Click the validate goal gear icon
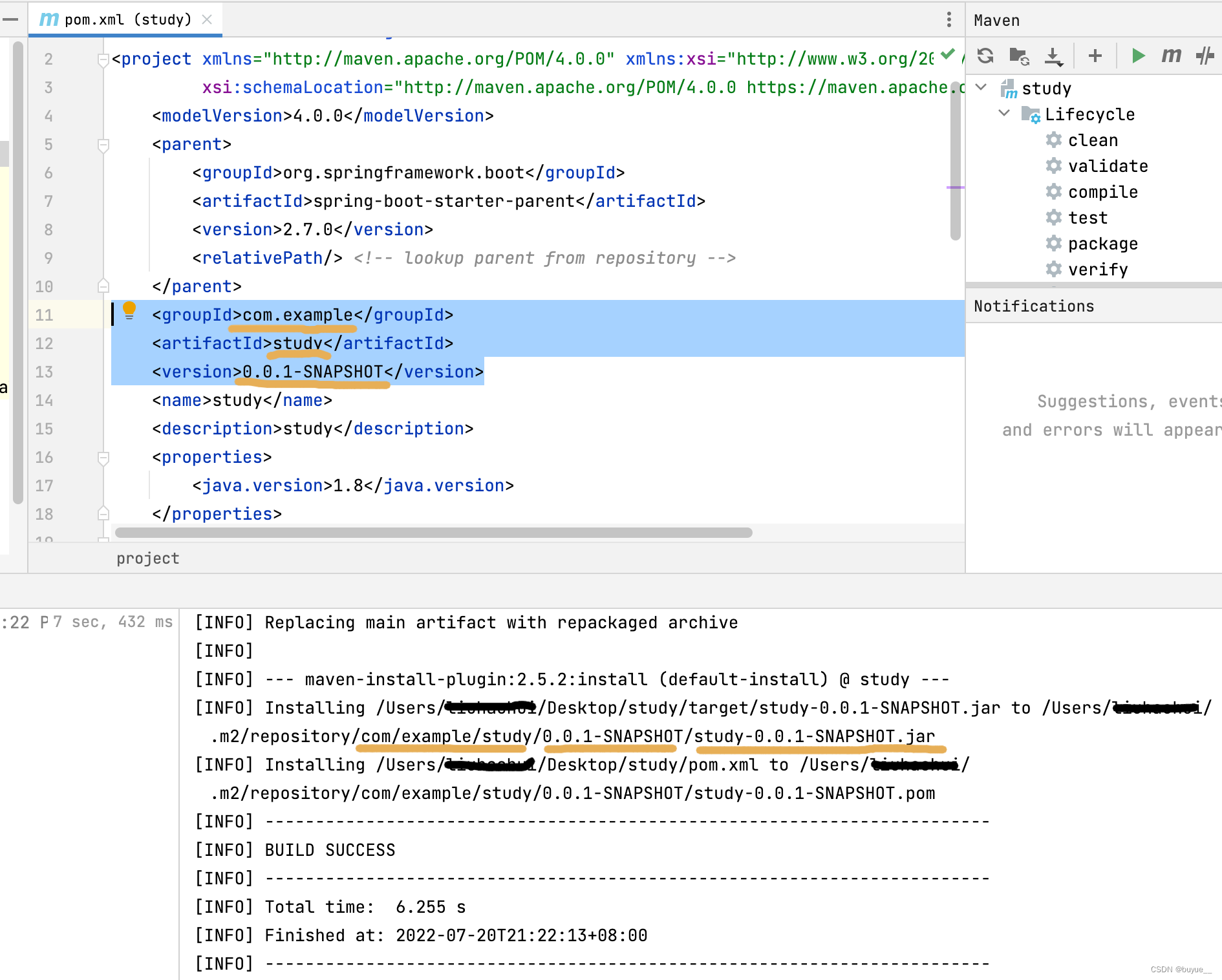 [1054, 165]
